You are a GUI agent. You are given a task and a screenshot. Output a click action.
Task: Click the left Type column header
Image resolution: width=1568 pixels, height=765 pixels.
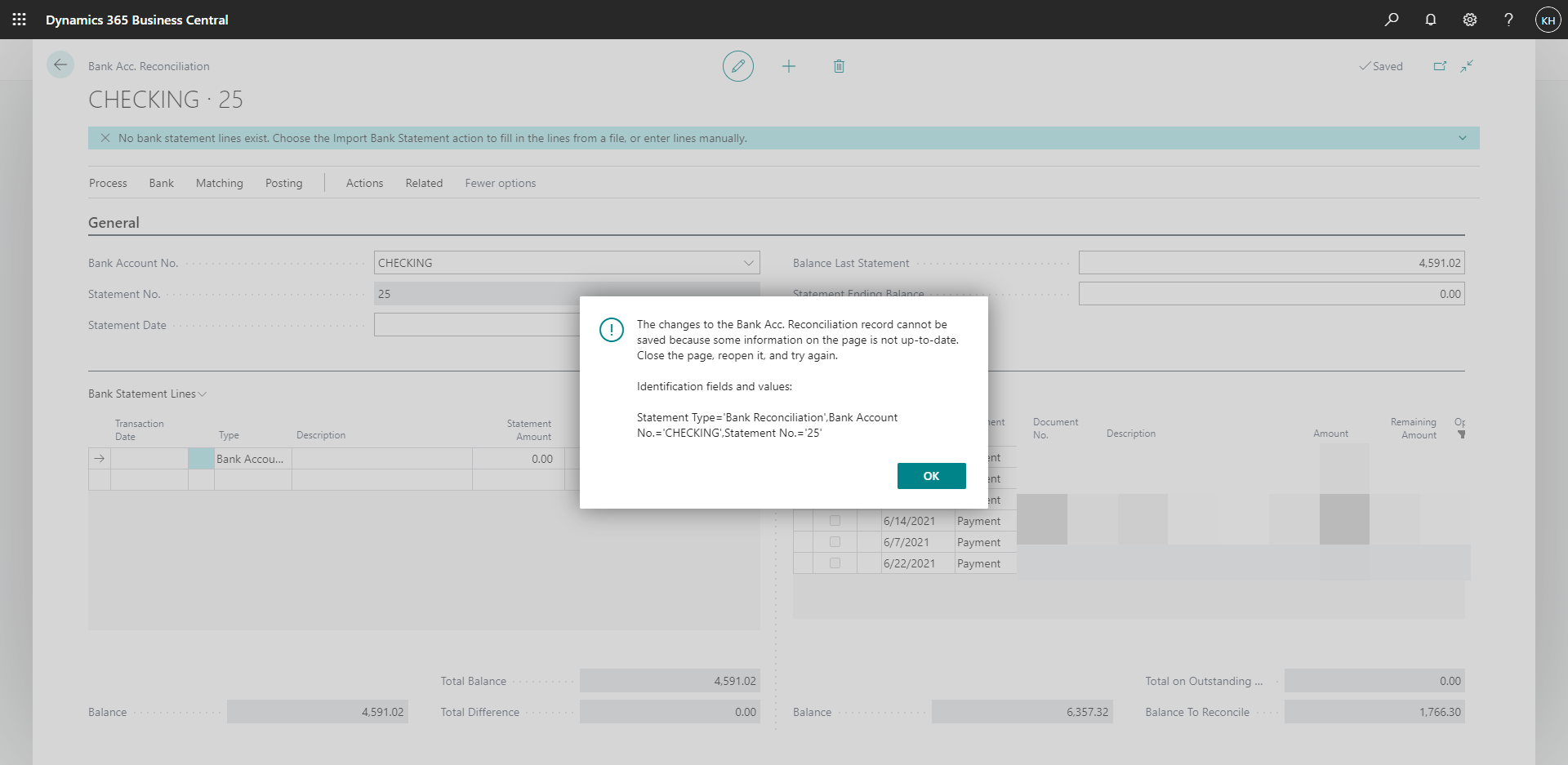(x=229, y=435)
